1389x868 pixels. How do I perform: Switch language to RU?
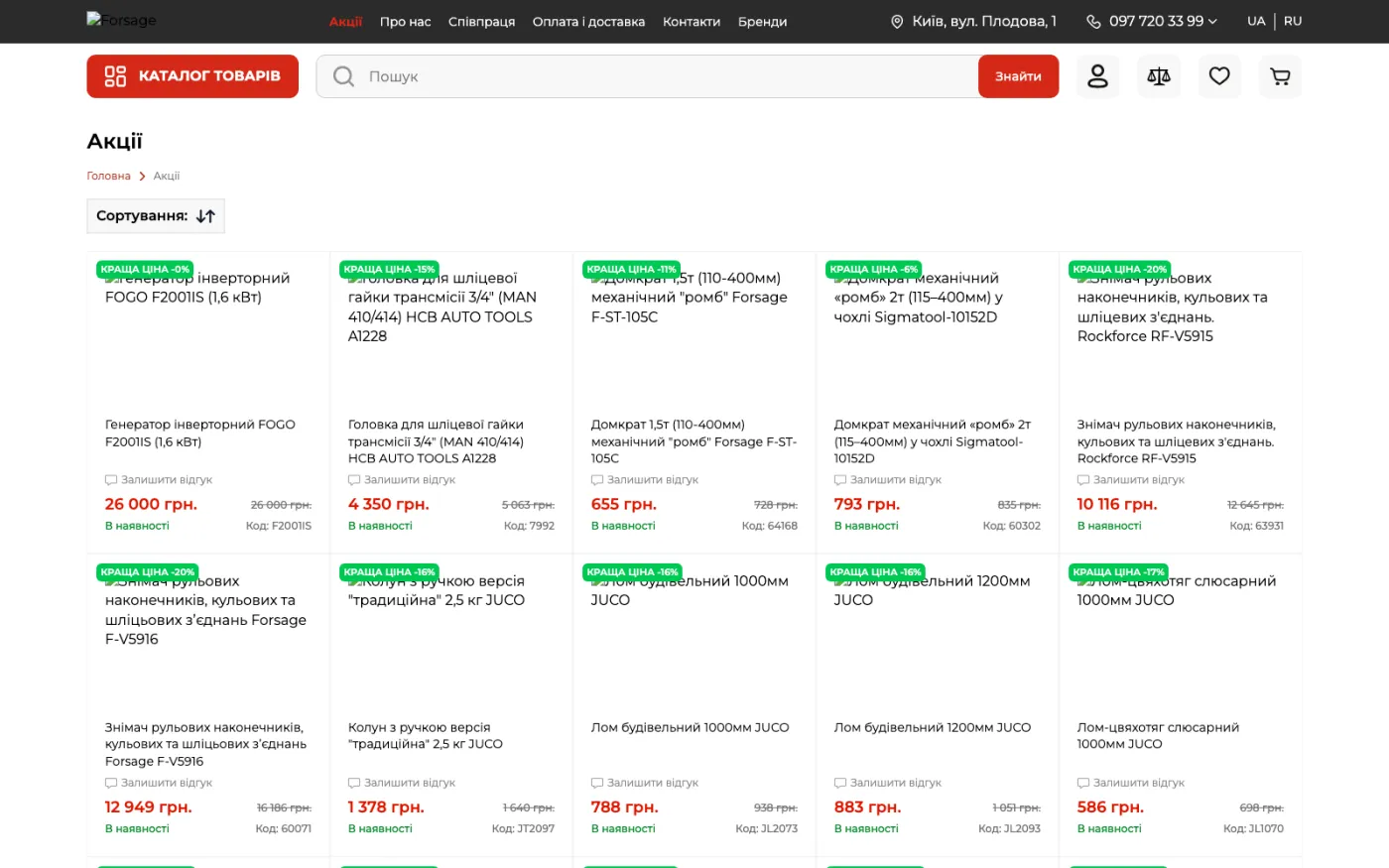1293,21
